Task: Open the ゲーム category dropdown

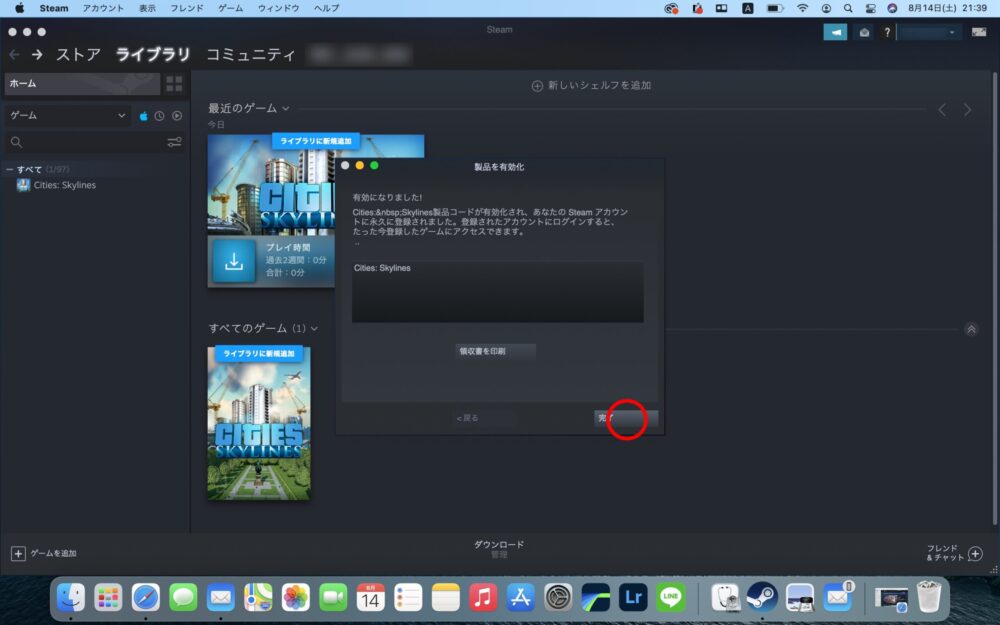Action: click(x=68, y=115)
